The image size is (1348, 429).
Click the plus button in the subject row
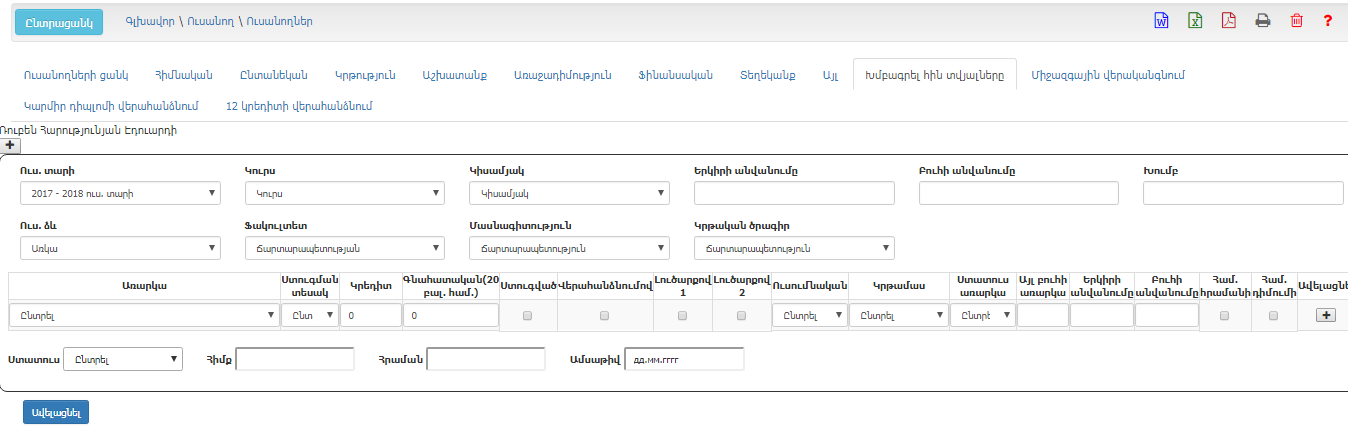pos(1326,315)
